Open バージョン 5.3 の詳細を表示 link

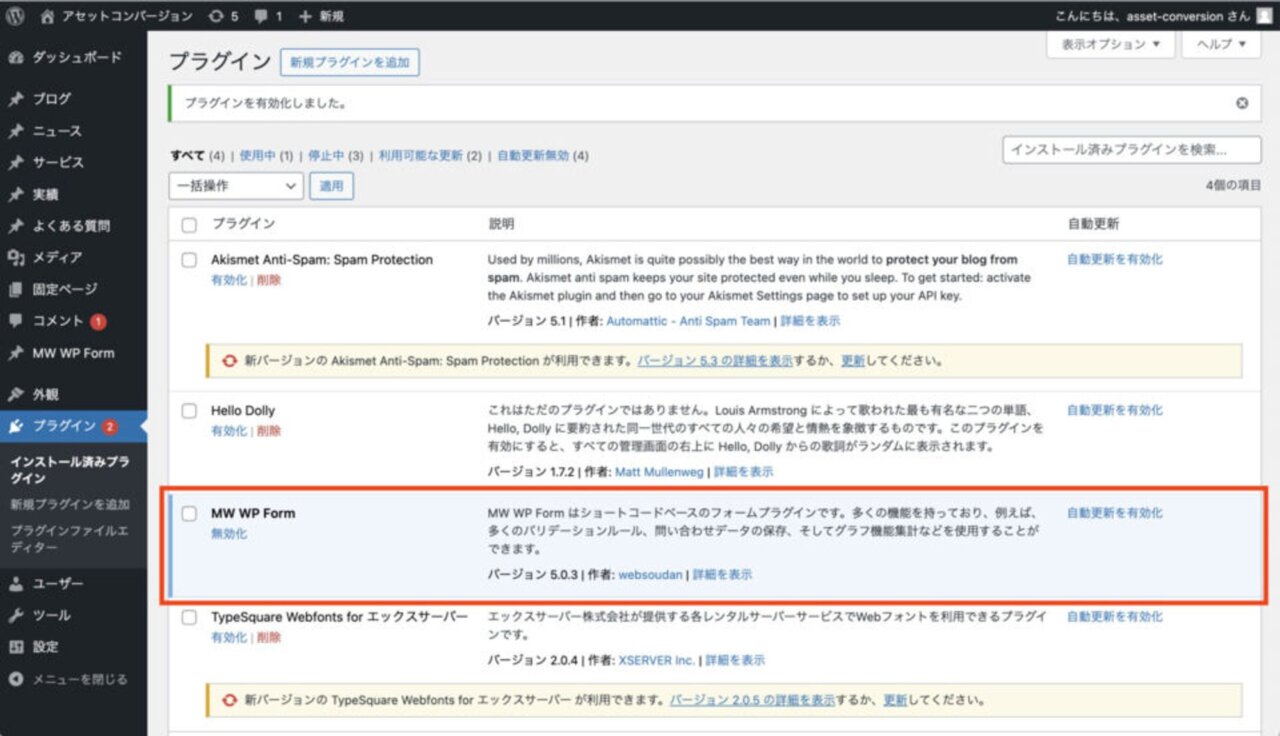tap(715, 361)
